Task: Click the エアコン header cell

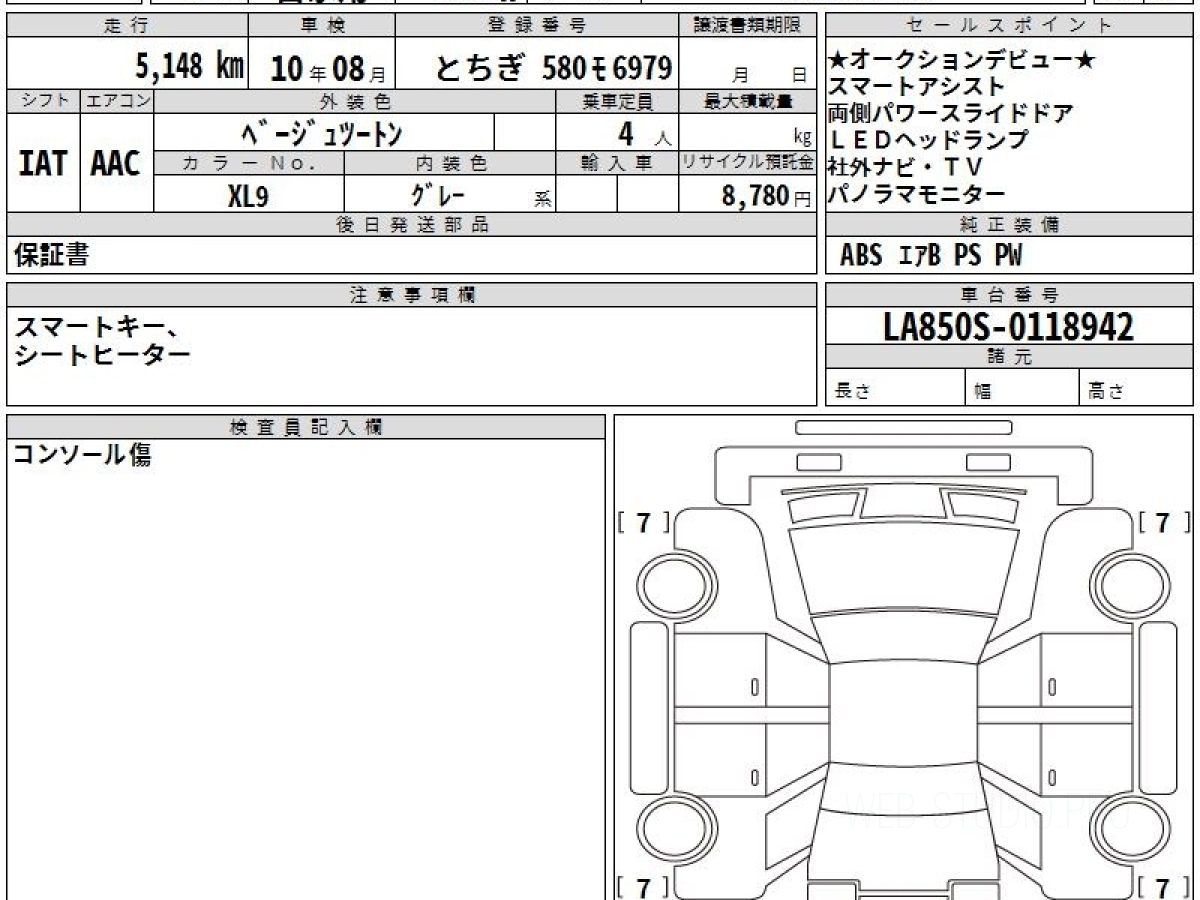Action: pyautogui.click(x=117, y=101)
